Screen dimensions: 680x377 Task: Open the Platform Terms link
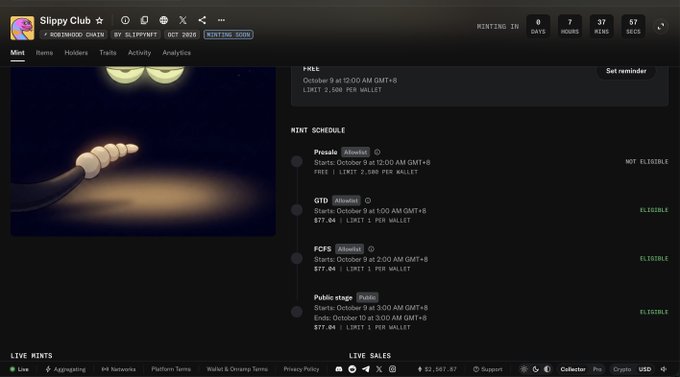tap(171, 369)
